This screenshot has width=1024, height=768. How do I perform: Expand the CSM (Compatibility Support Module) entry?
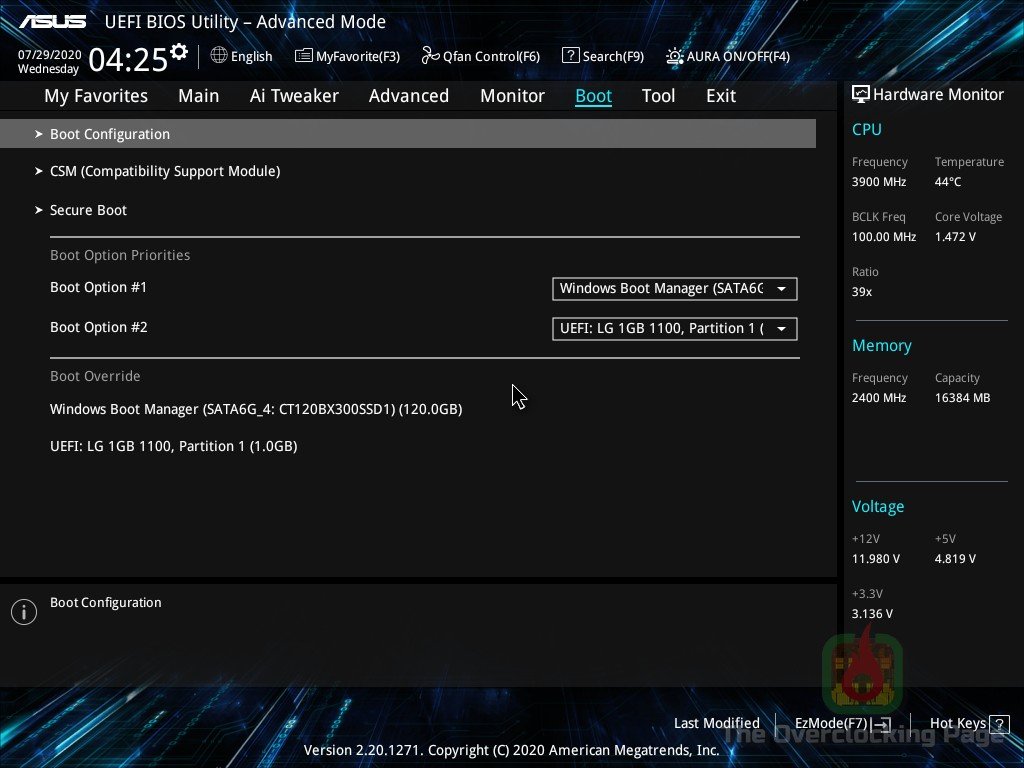point(165,171)
